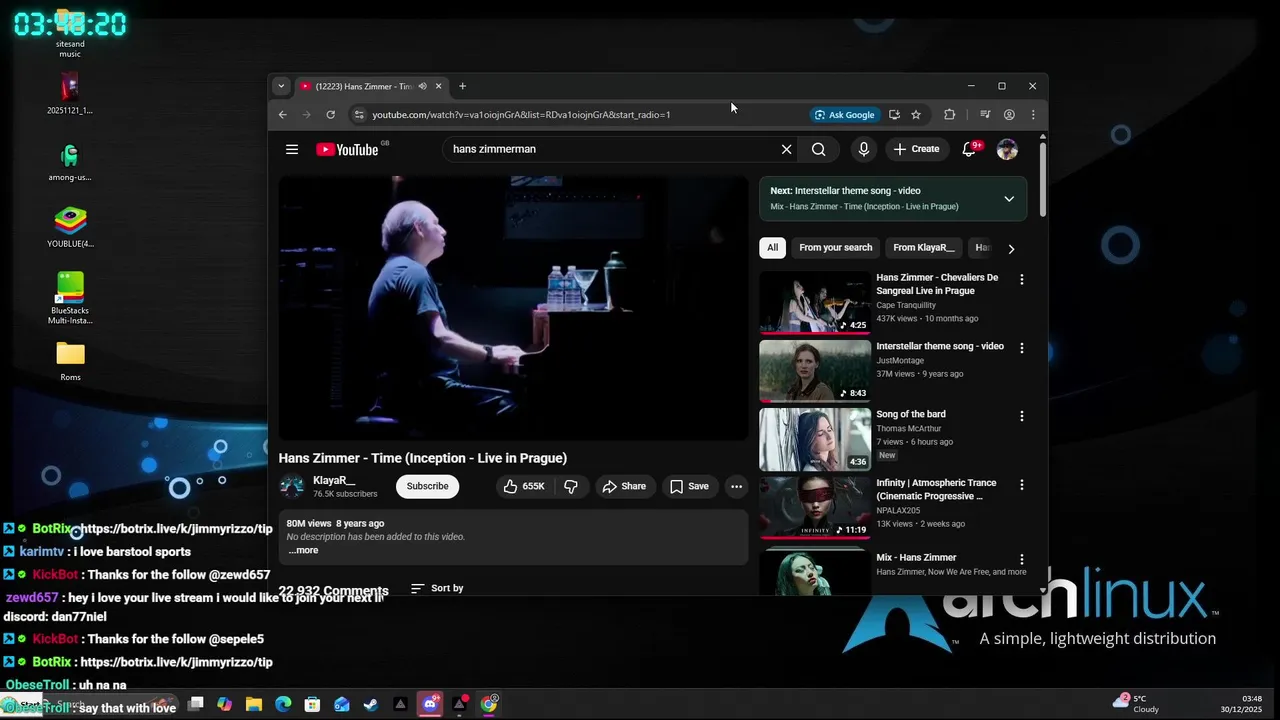Click the Hans Zimmer video player
The width and height of the screenshot is (1280, 720).
(513, 308)
